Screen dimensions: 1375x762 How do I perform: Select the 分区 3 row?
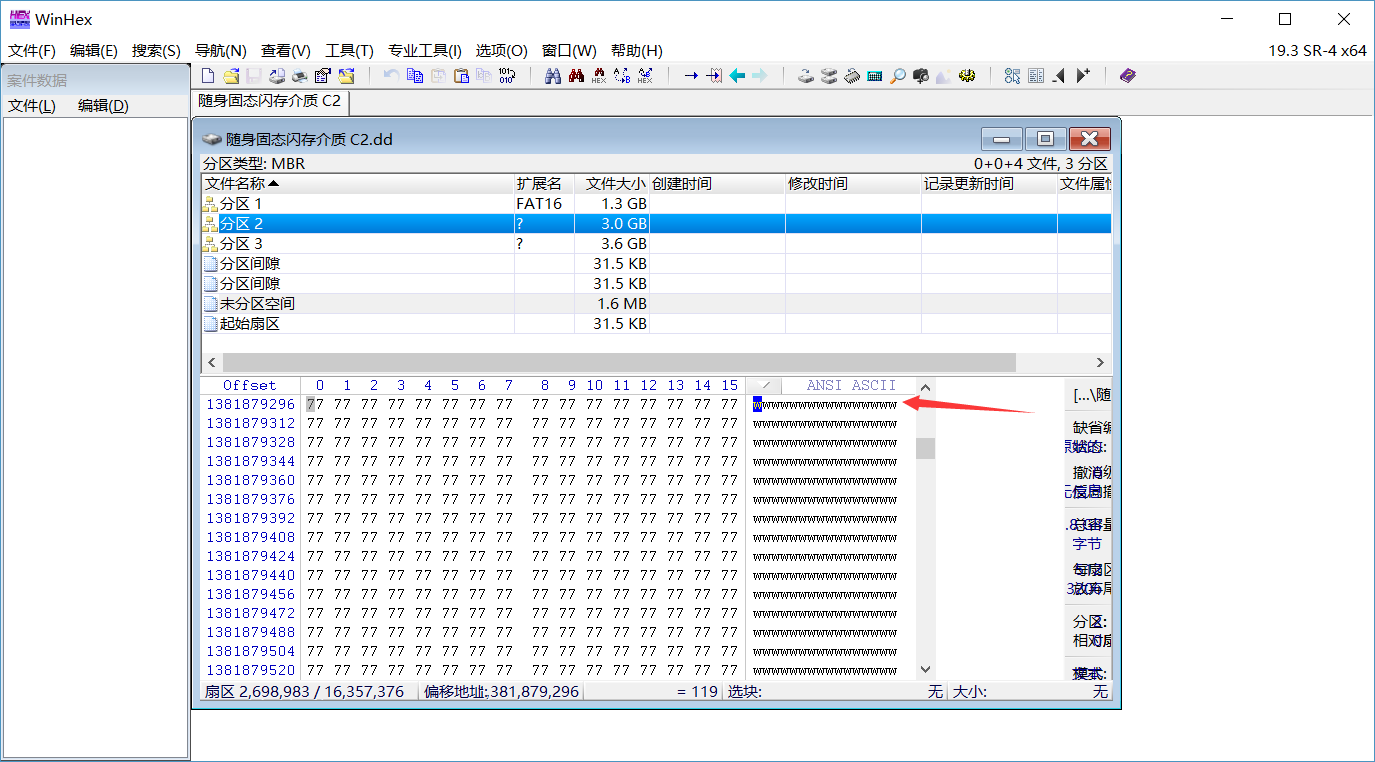(656, 243)
